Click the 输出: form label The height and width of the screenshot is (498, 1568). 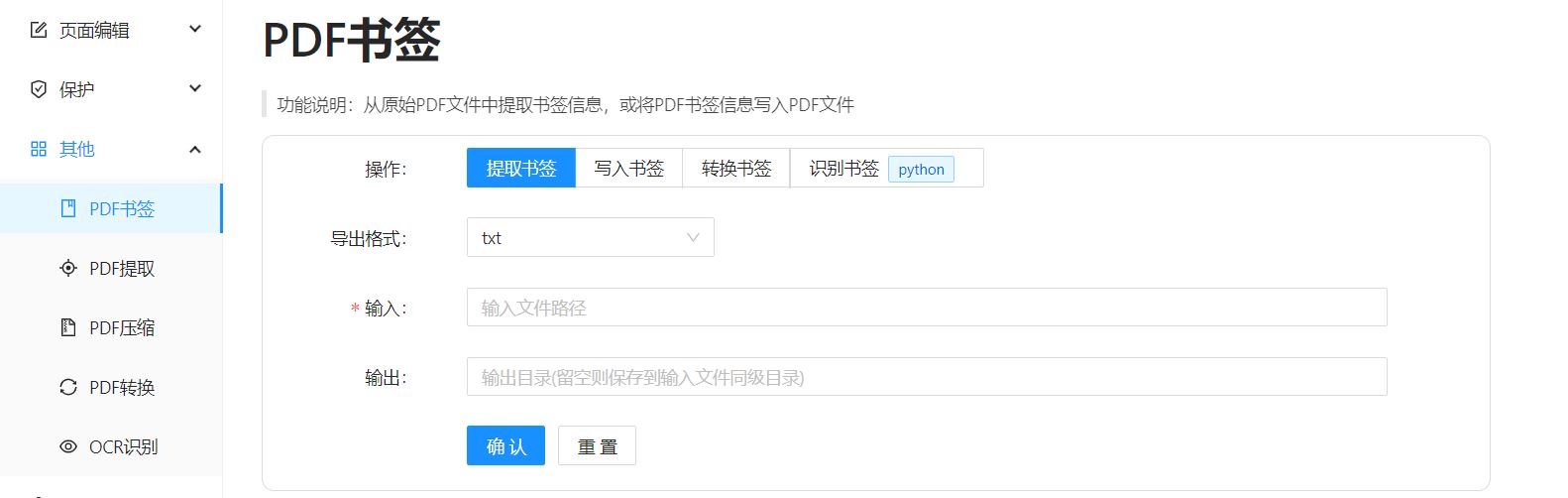click(386, 378)
